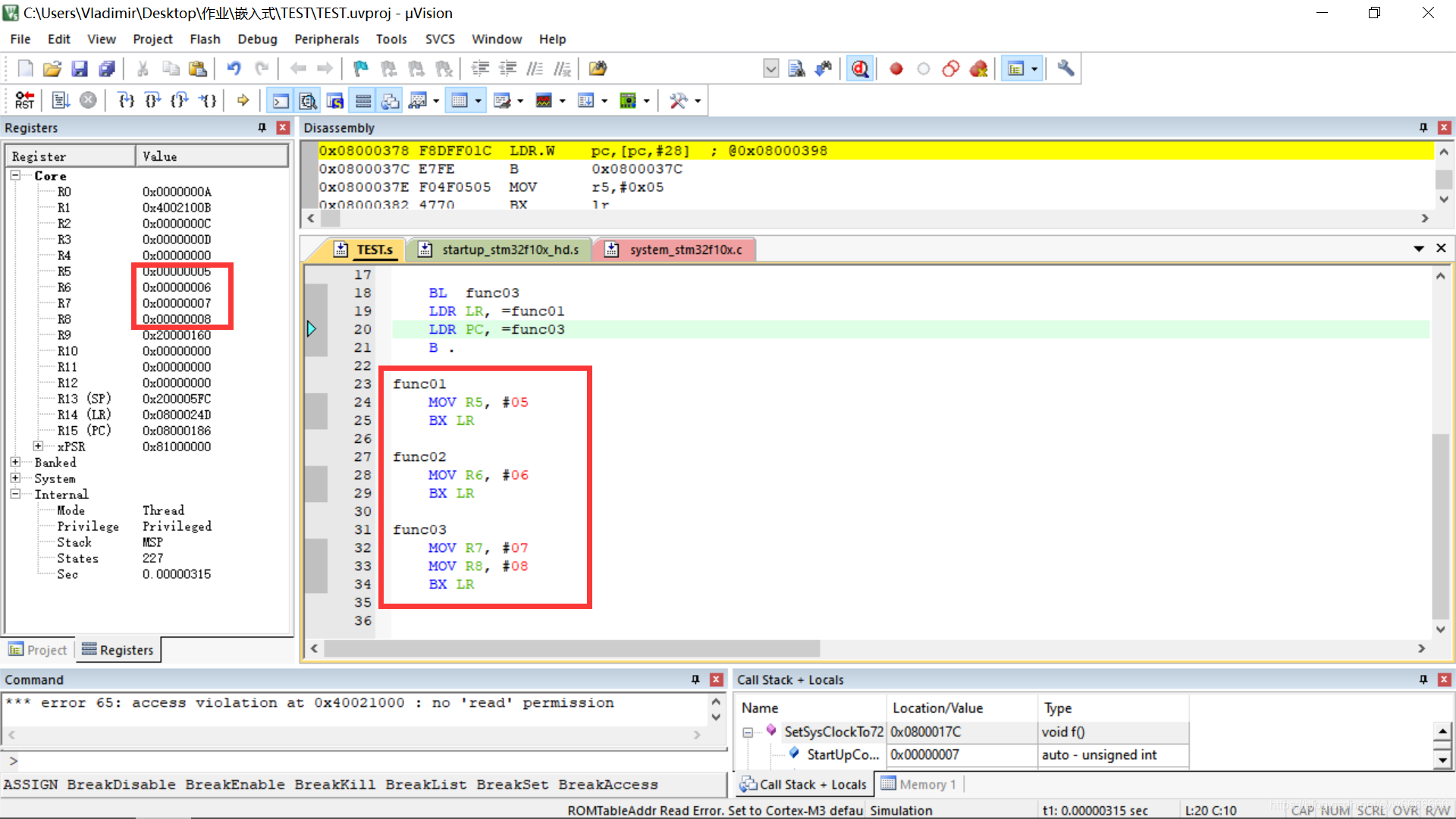
Task: Collapse the SetSysClockTo72 call stack entry
Action: 748,732
